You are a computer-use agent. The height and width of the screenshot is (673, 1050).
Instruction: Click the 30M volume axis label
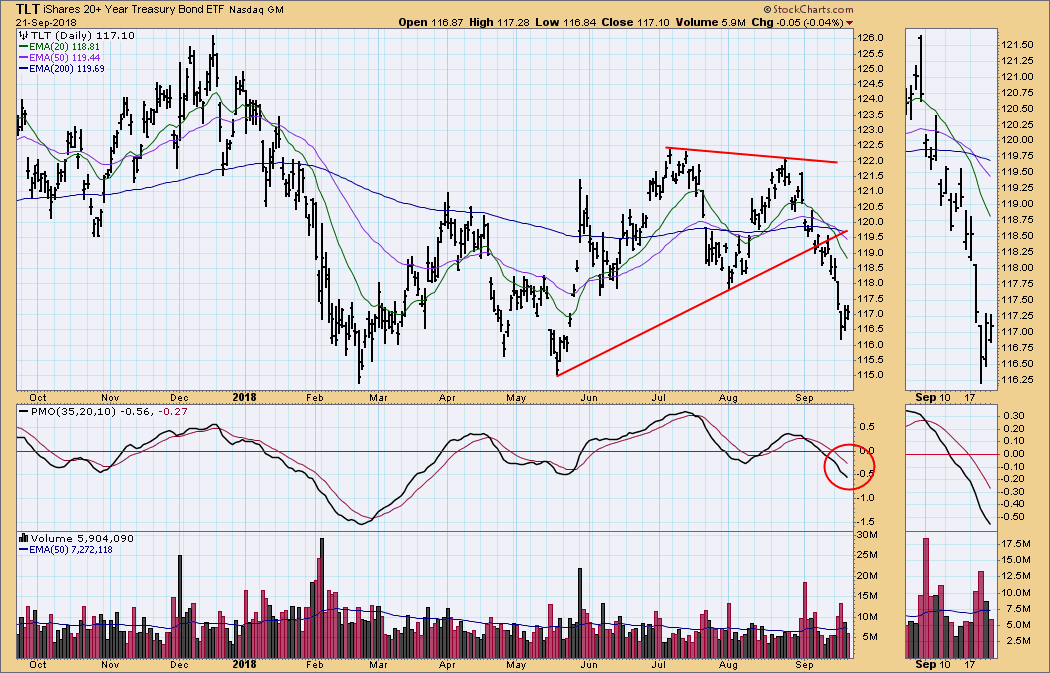click(x=868, y=534)
